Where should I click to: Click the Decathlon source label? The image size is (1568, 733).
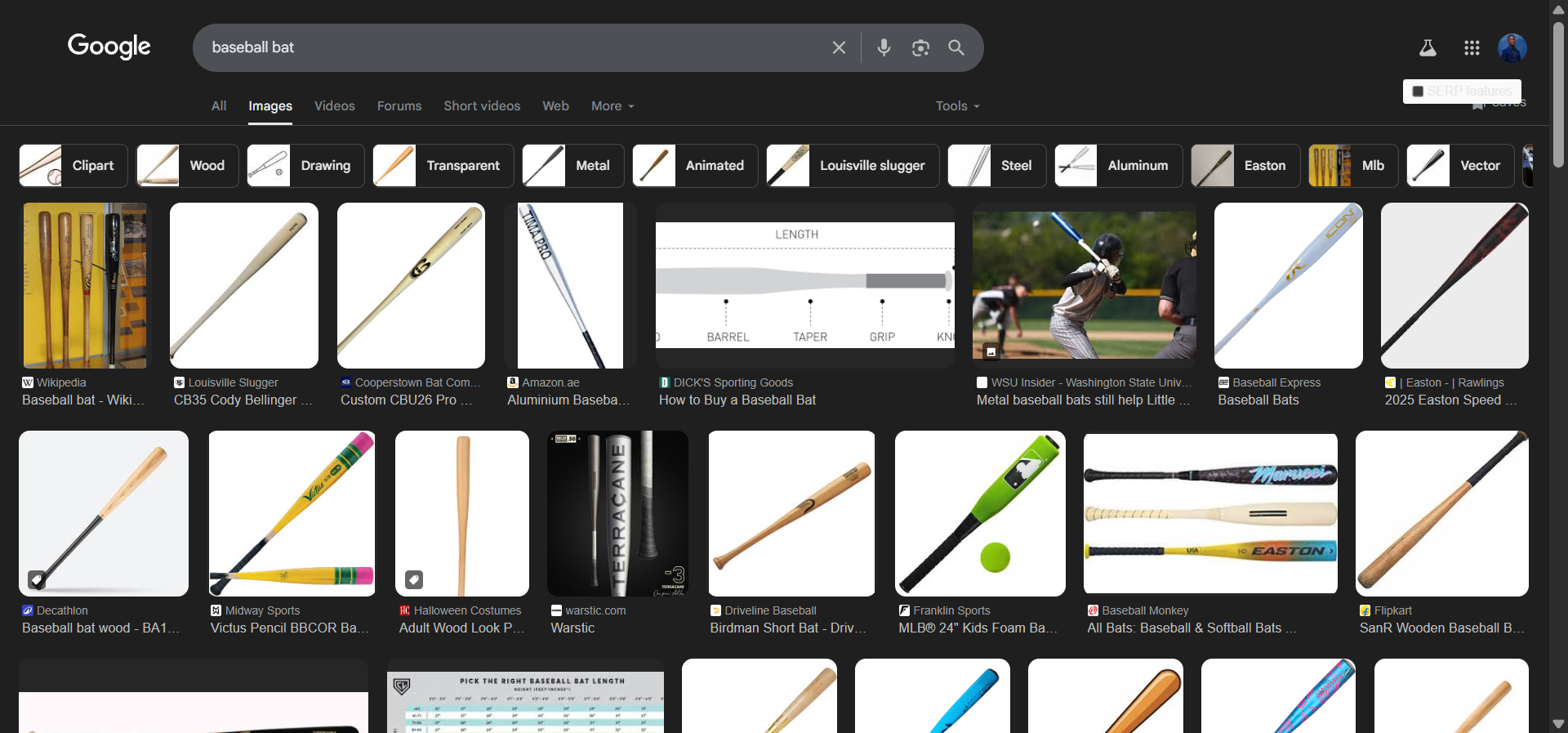pos(62,610)
